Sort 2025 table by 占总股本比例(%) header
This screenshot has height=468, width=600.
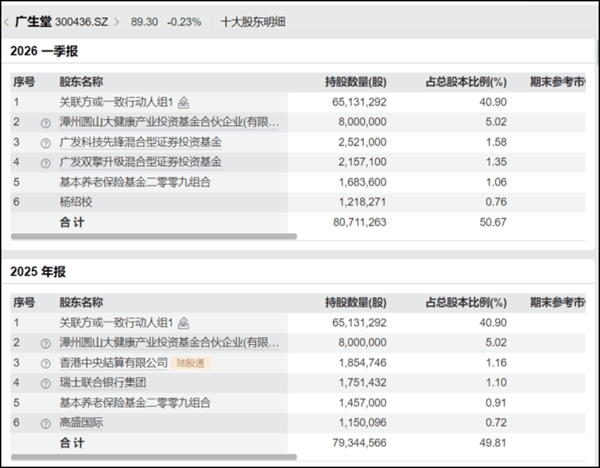click(x=466, y=303)
